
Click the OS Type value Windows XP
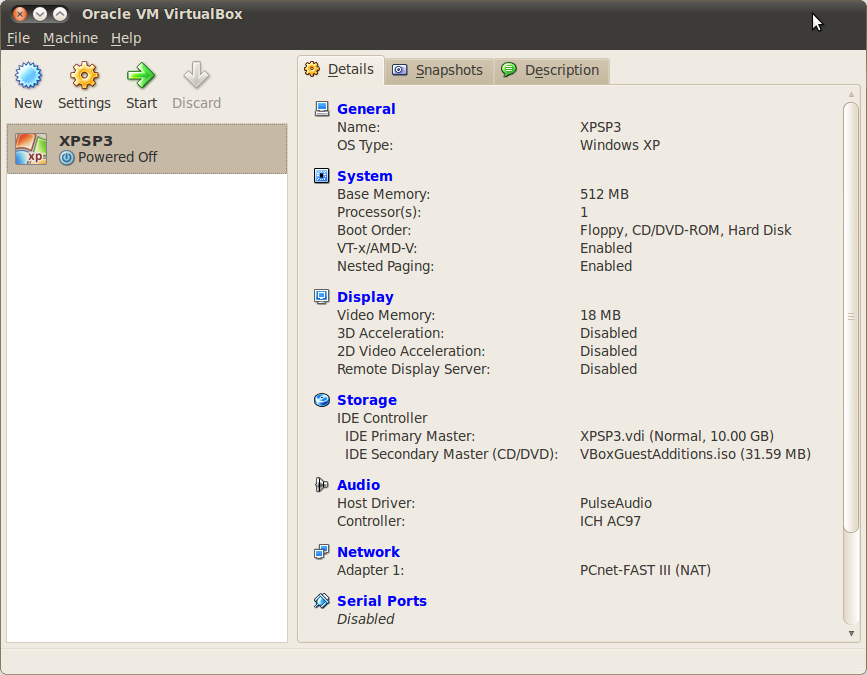click(x=620, y=145)
